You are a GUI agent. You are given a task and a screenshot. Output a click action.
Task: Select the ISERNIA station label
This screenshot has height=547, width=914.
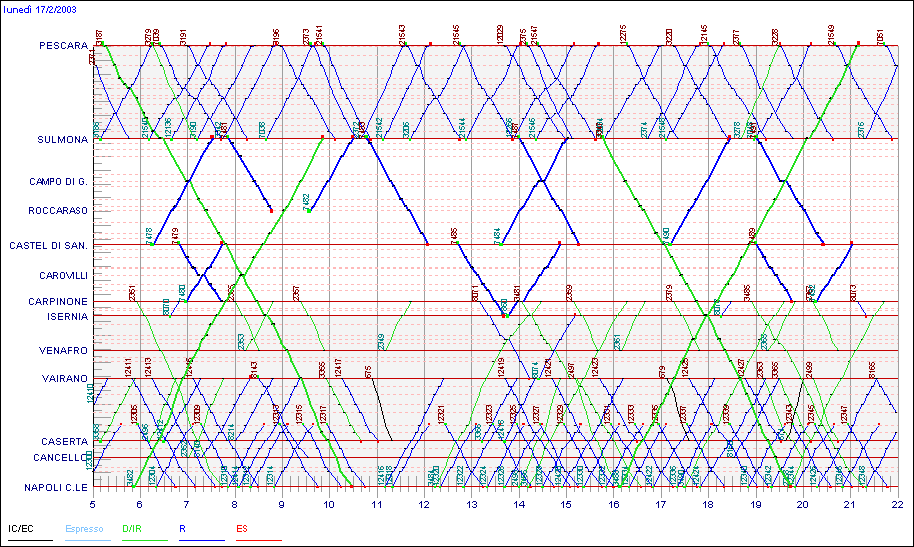[65, 316]
